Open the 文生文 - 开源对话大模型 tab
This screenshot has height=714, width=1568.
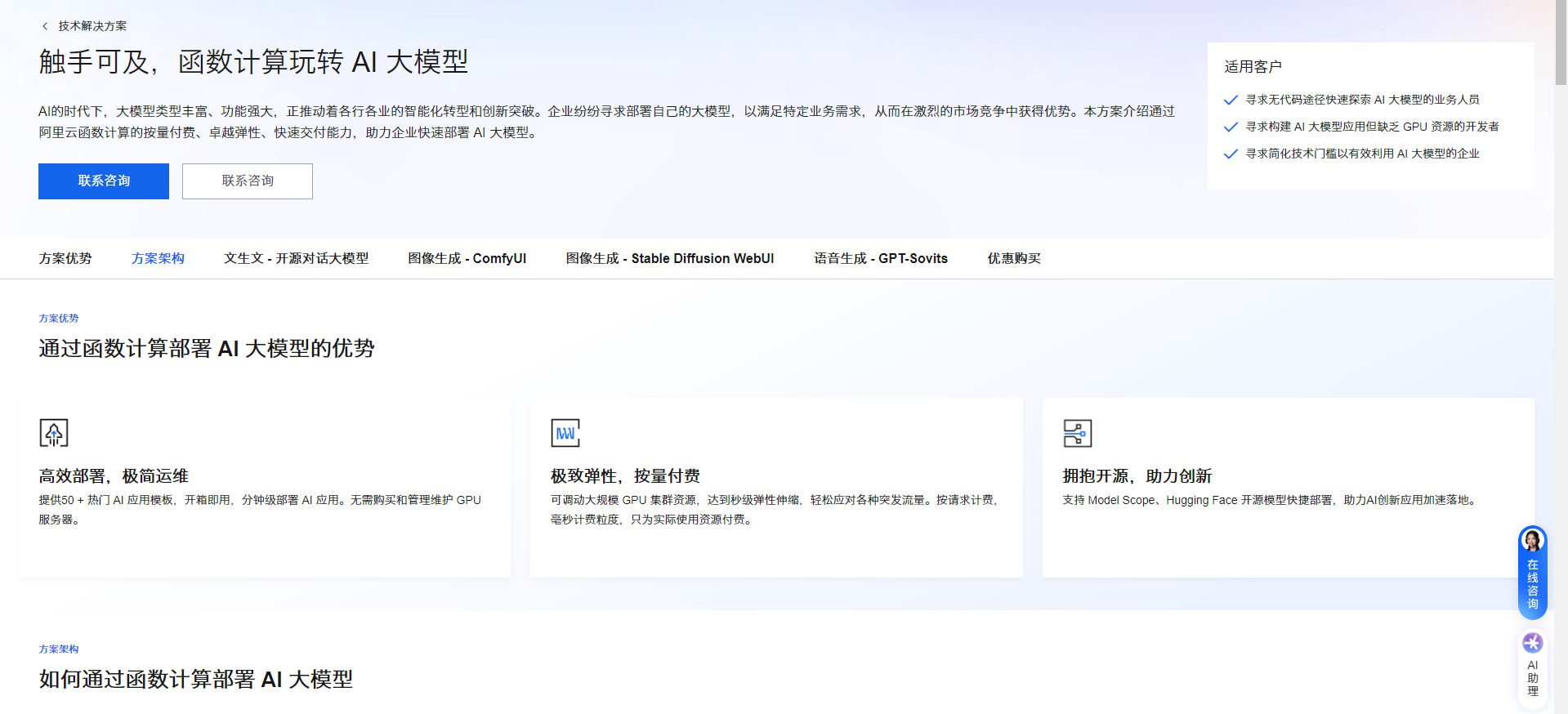(296, 258)
